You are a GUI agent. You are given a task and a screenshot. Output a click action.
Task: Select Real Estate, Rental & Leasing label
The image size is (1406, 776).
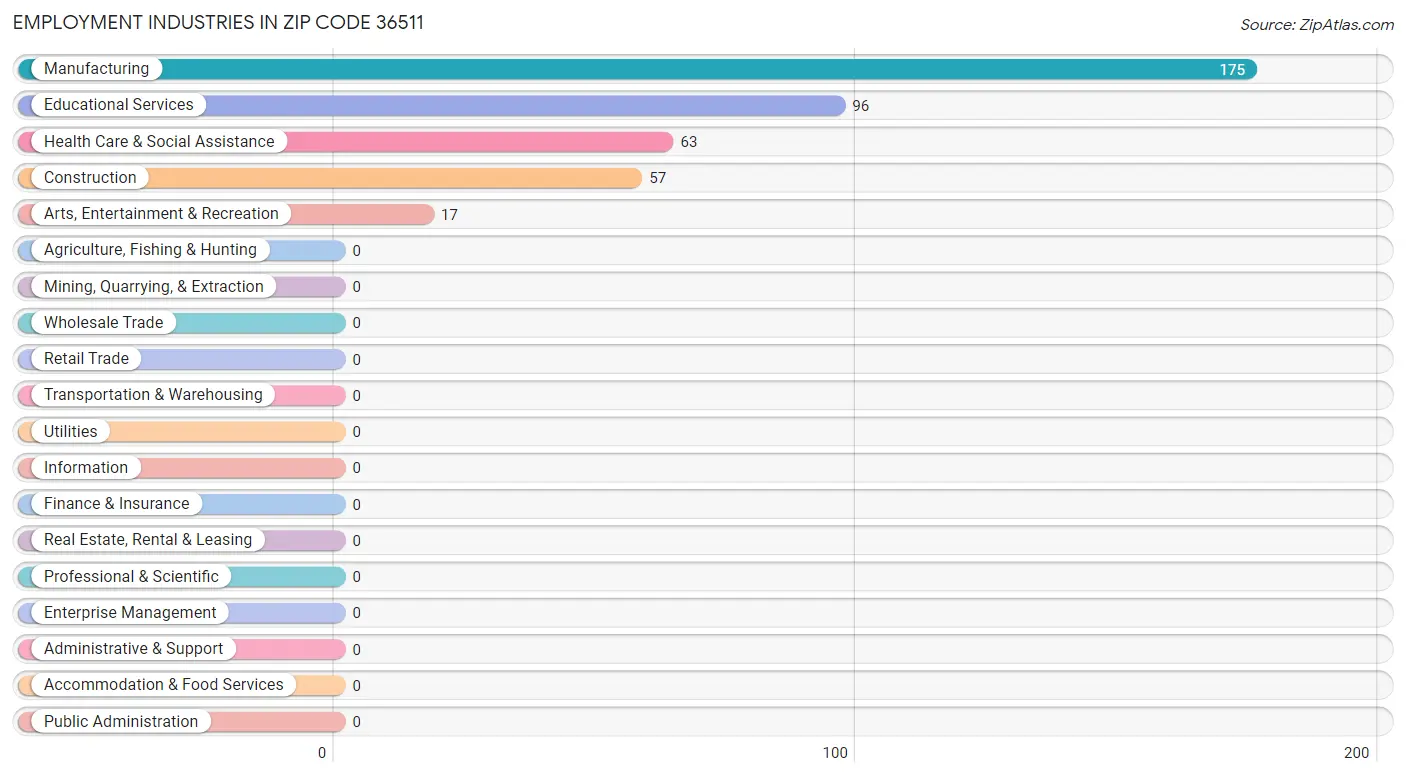click(x=148, y=540)
